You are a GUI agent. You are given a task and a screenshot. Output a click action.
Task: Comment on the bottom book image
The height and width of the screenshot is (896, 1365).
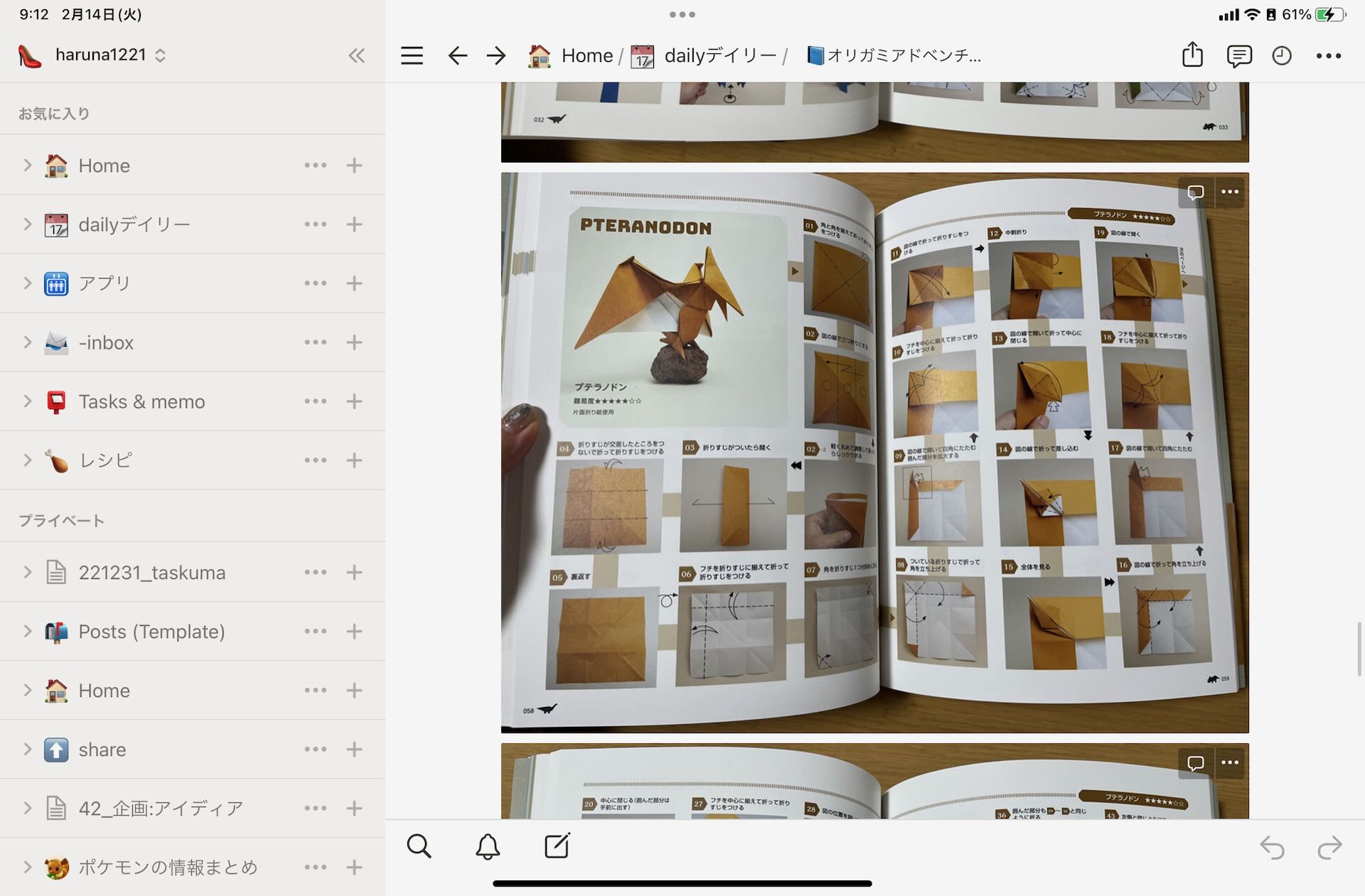(x=1196, y=762)
